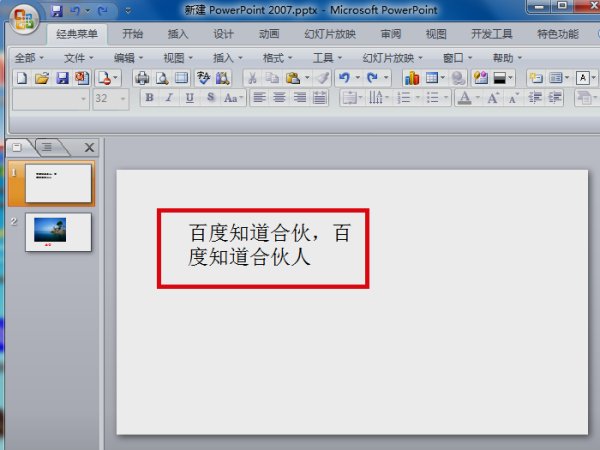Open the 文件 menu
Screen dimensions: 600x450
[x=78, y=58]
